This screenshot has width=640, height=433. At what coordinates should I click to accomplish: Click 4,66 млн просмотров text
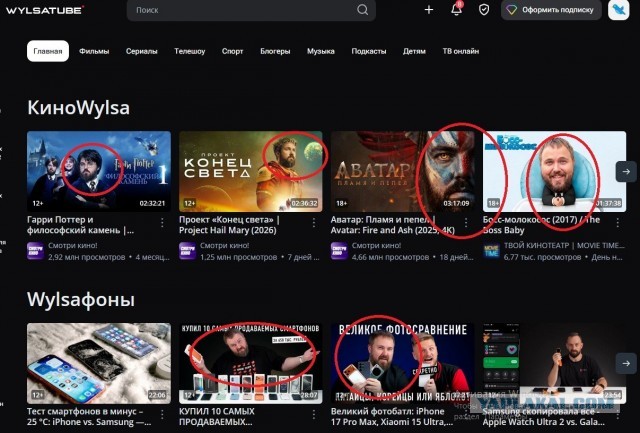click(390, 258)
